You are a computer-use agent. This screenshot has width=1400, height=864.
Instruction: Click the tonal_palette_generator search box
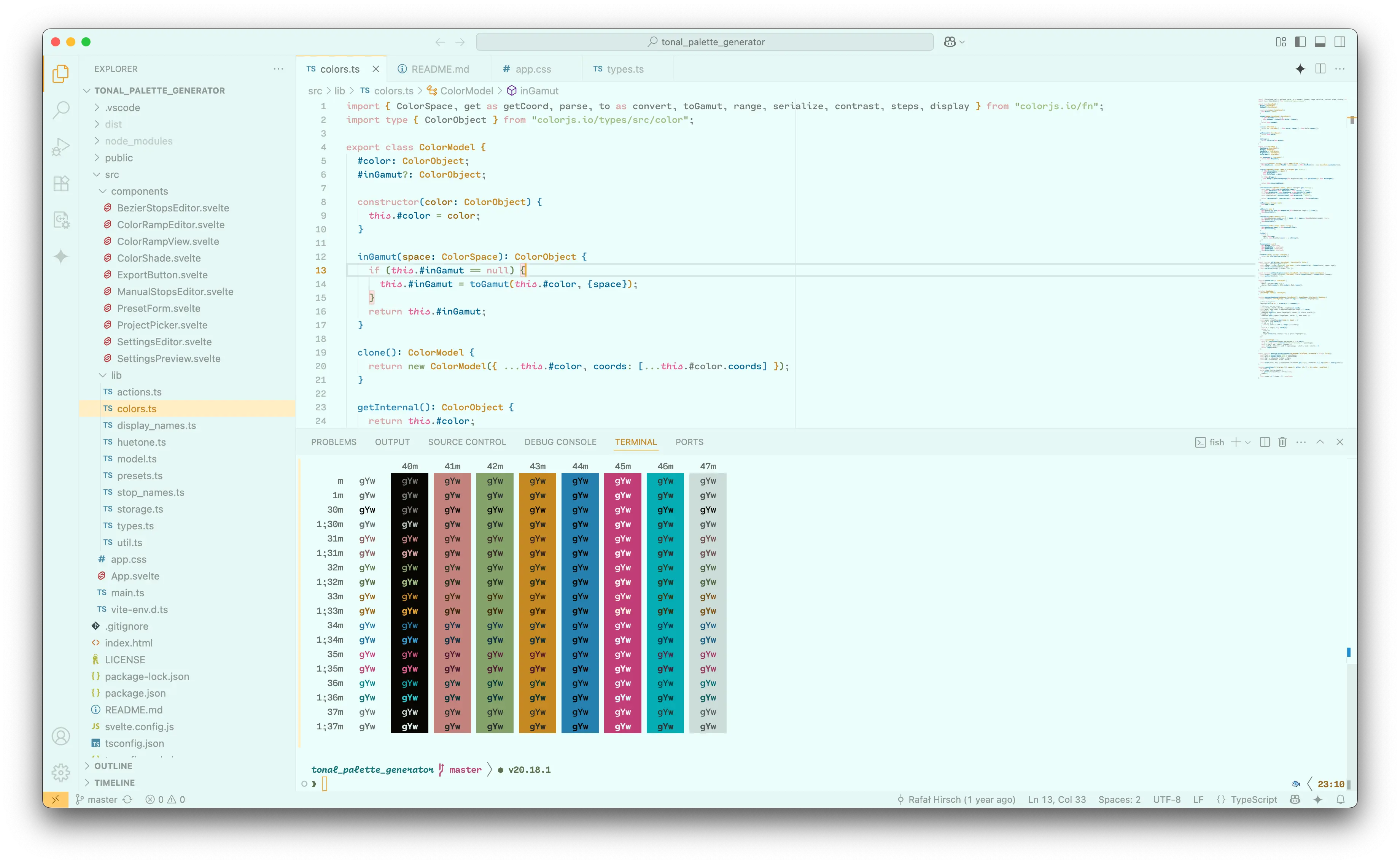click(x=704, y=42)
